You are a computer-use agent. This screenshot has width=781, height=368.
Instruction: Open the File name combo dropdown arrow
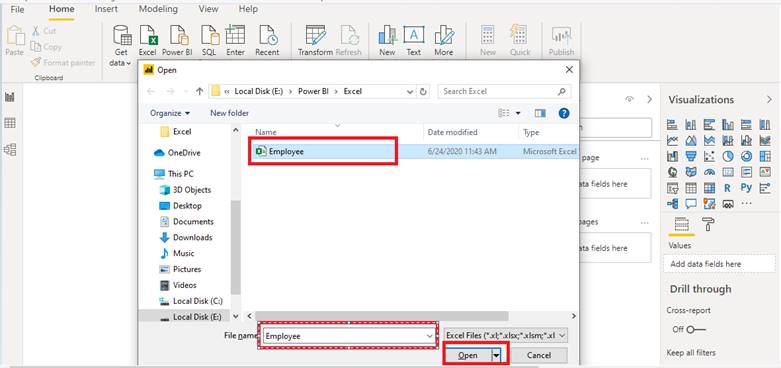[x=430, y=336]
